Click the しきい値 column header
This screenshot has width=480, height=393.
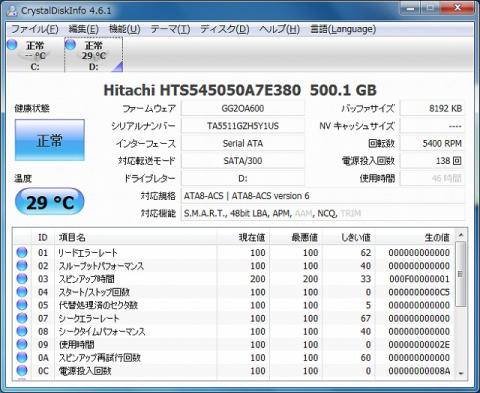tap(349, 237)
